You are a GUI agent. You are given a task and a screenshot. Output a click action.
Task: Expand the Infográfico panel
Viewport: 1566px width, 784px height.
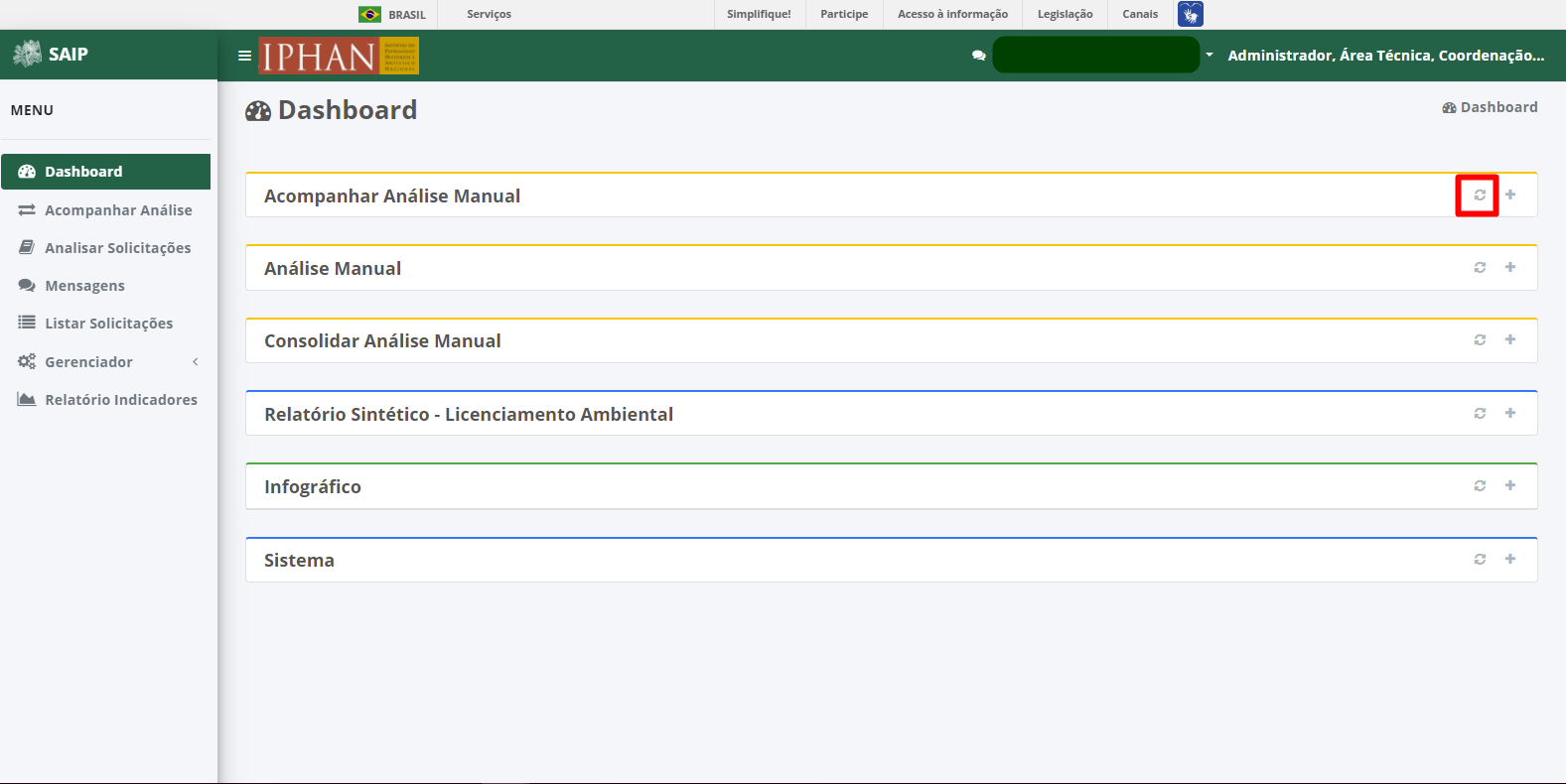1510,485
